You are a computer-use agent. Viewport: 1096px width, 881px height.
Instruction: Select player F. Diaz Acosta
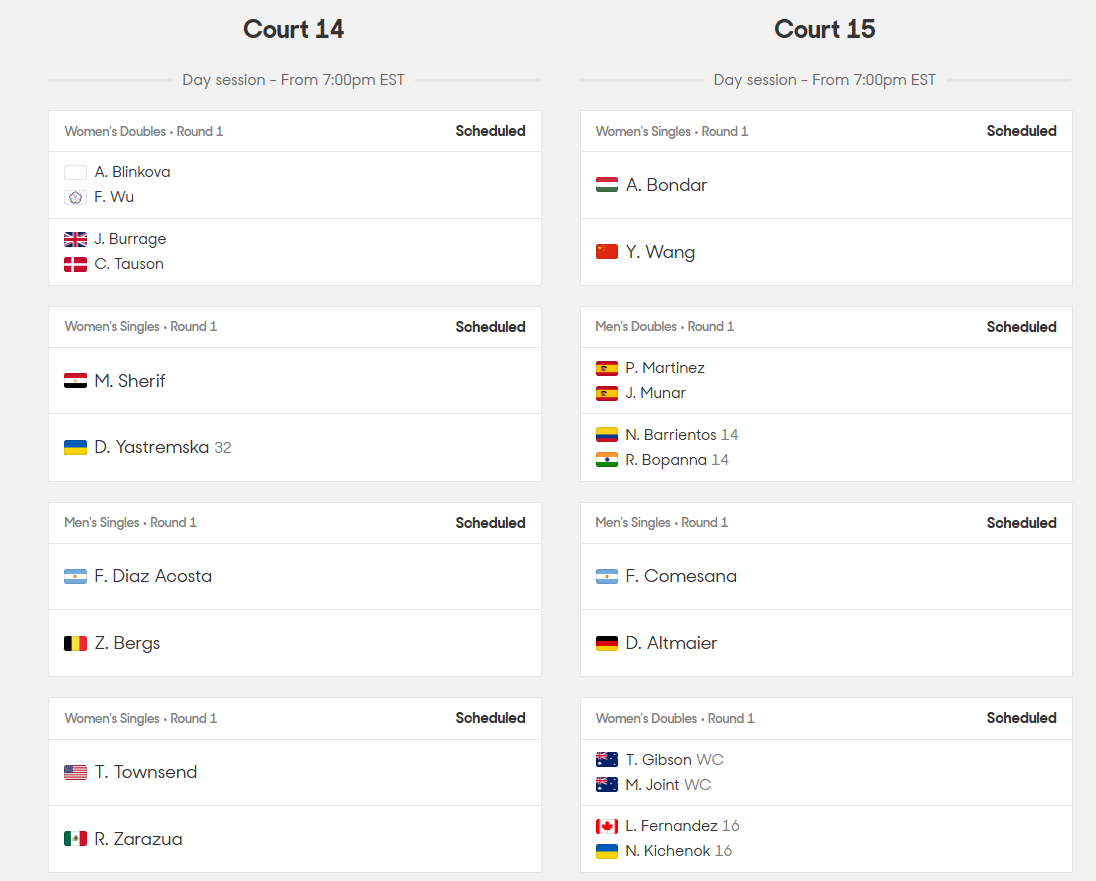point(152,576)
